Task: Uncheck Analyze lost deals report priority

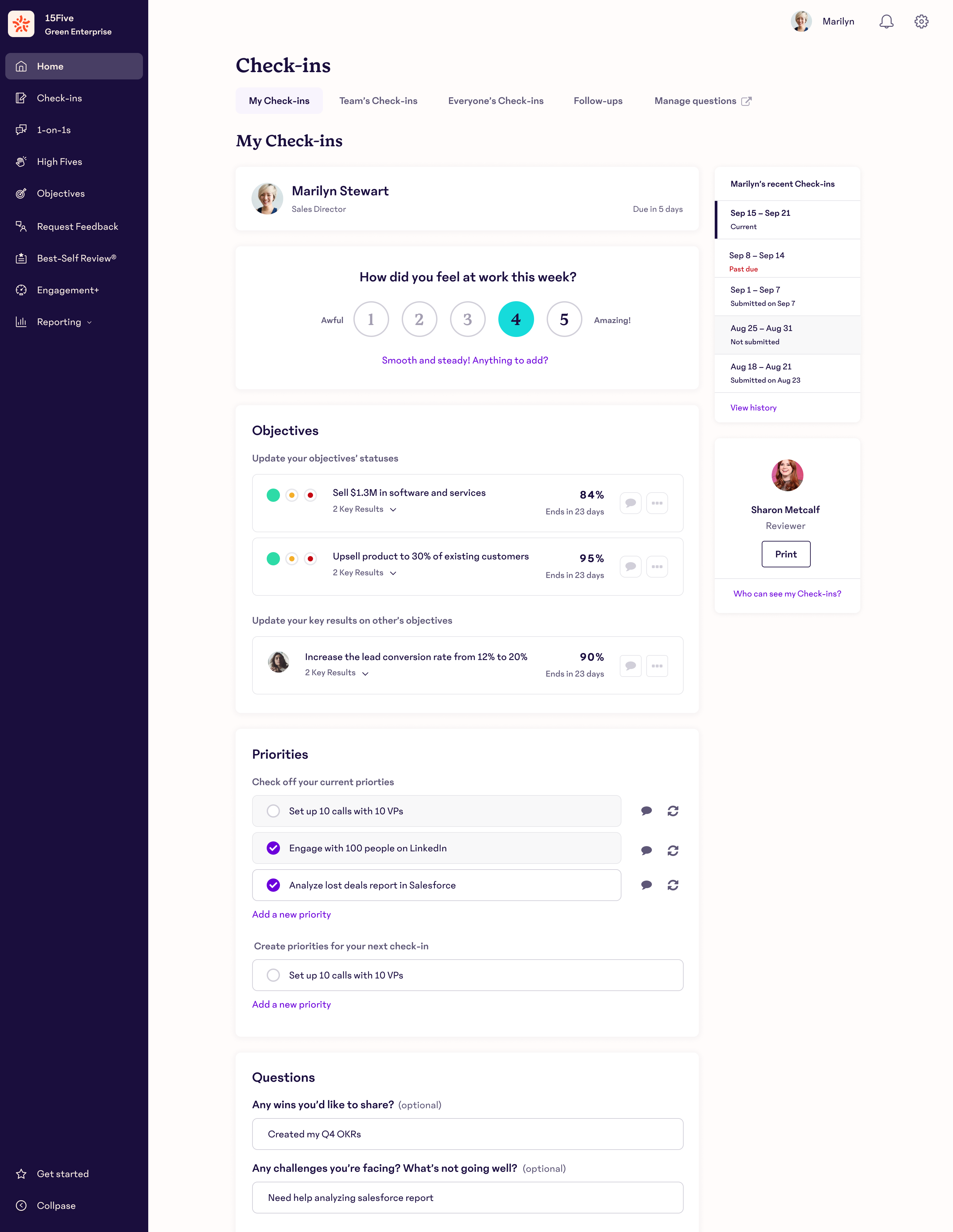Action: [274, 885]
